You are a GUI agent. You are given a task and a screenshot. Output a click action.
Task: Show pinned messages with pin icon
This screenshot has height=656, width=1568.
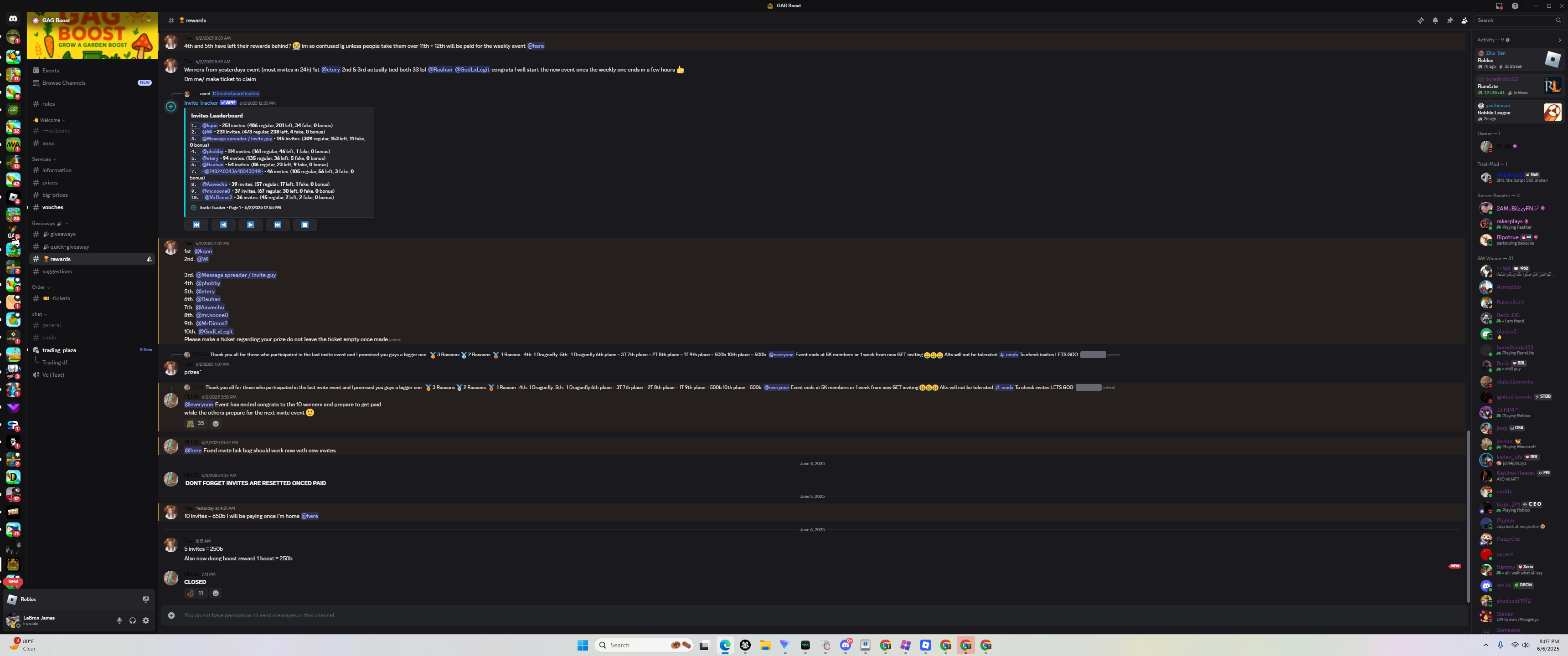click(1450, 20)
